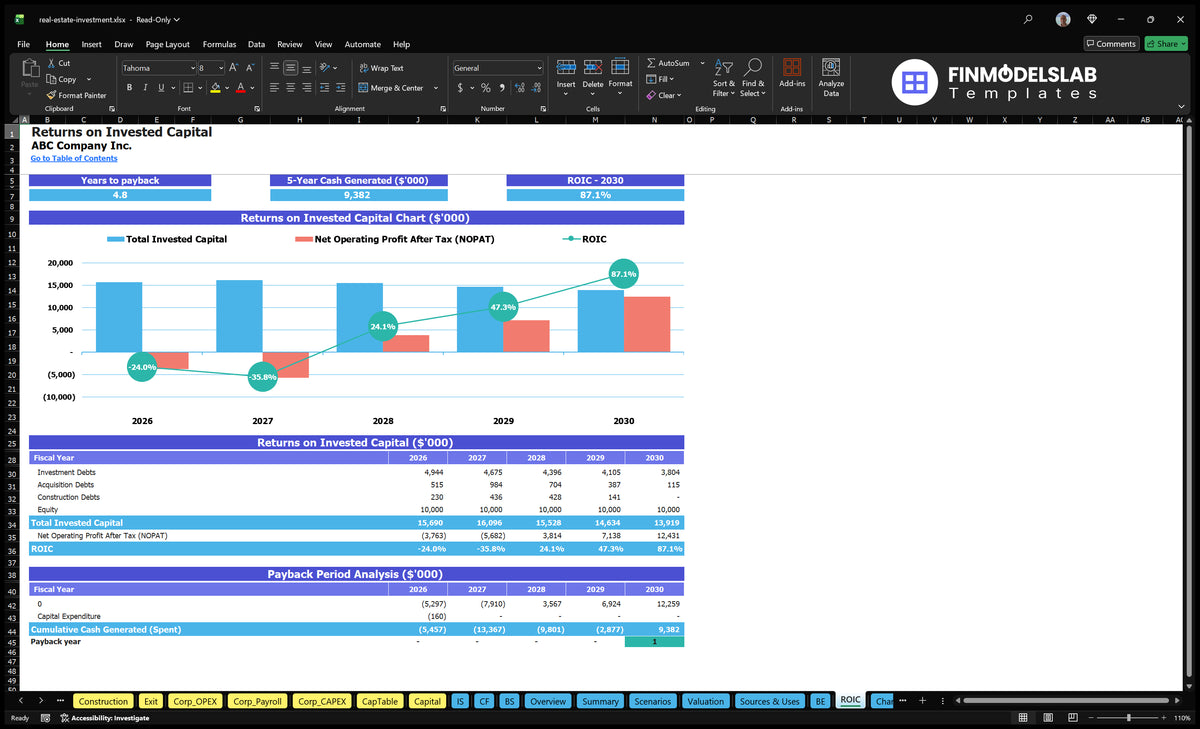The height and width of the screenshot is (729, 1200).
Task: Toggle Bold formatting
Action: click(130, 88)
